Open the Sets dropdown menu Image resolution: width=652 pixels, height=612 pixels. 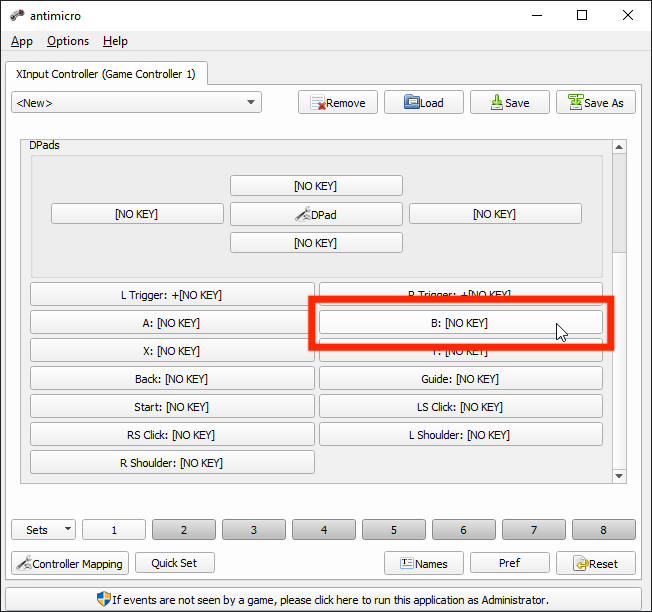(x=43, y=530)
